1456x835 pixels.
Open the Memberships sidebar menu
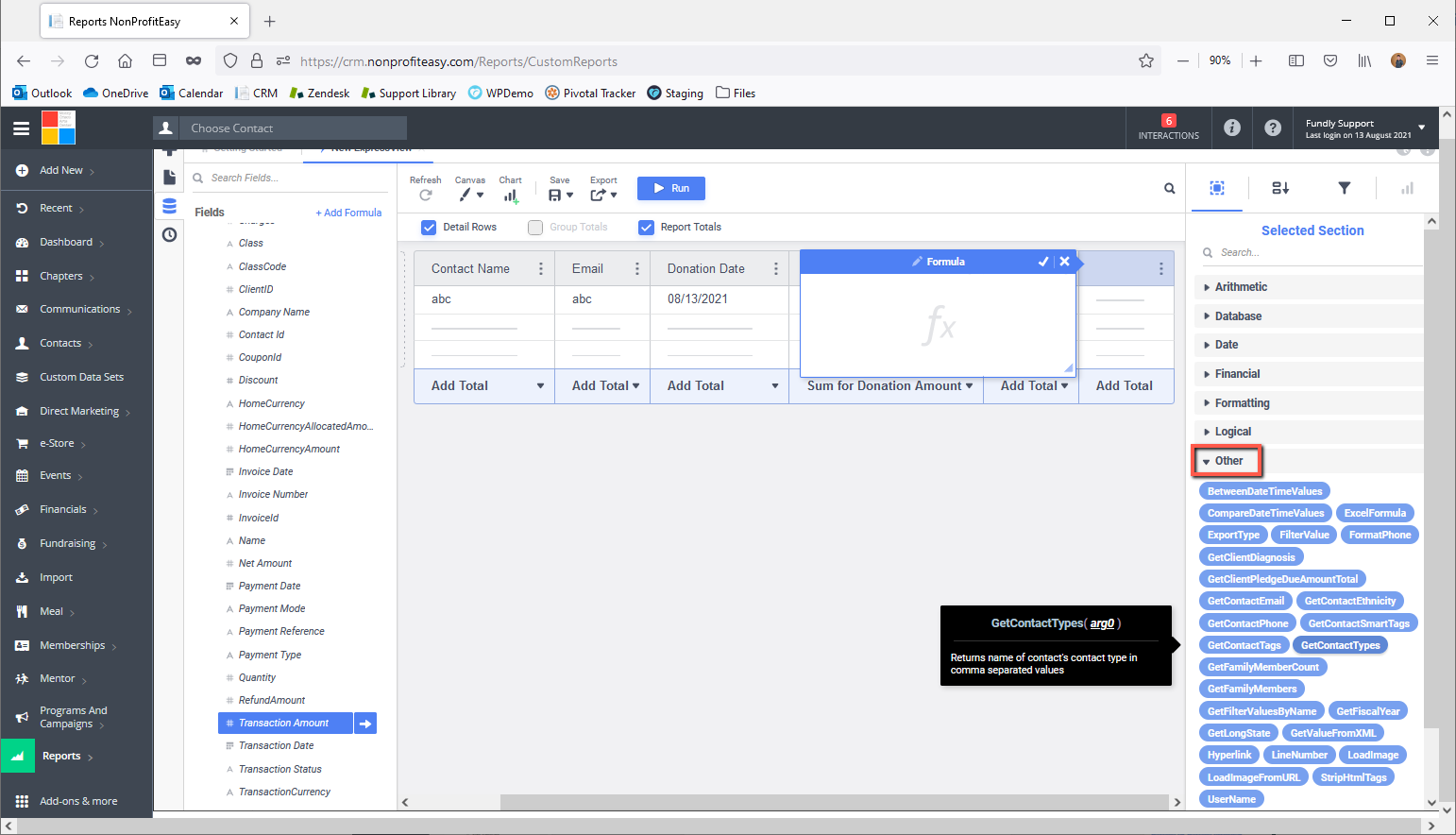[72, 646]
